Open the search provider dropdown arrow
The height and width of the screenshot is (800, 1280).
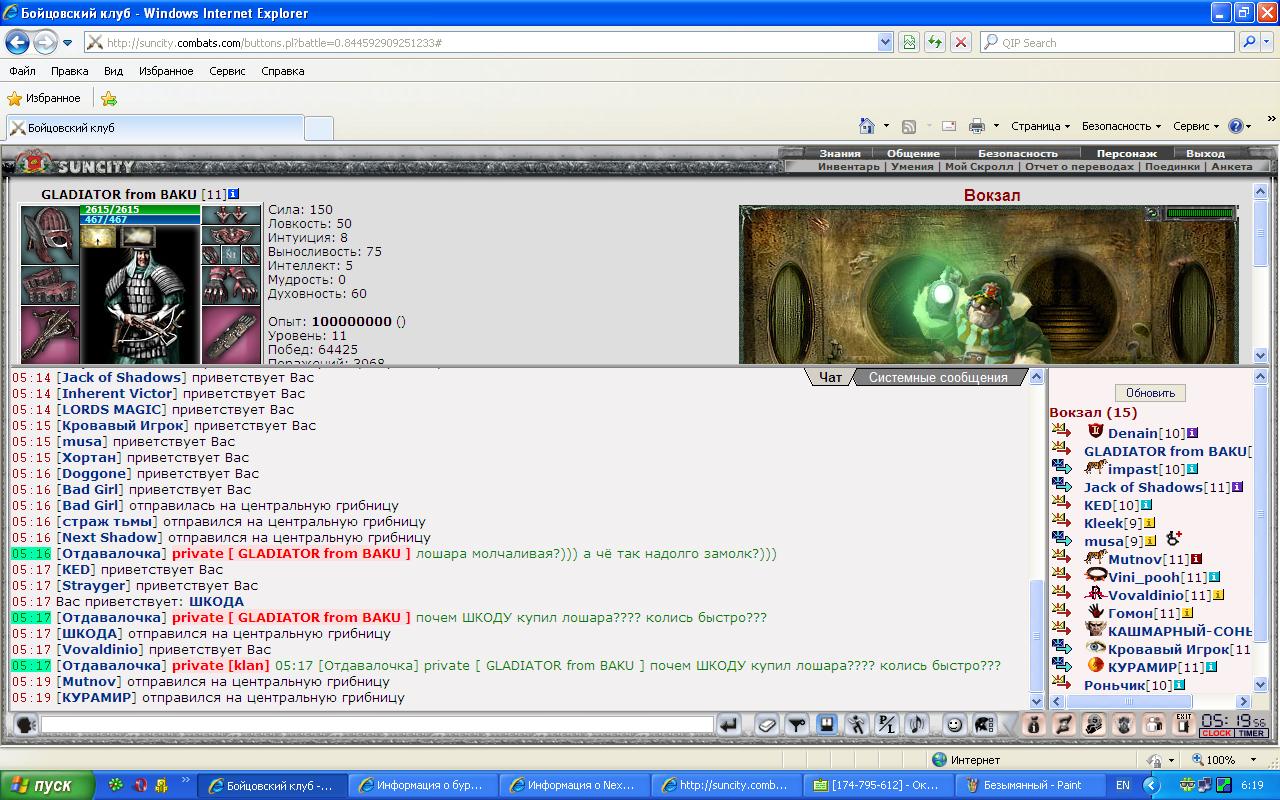click(x=1268, y=42)
